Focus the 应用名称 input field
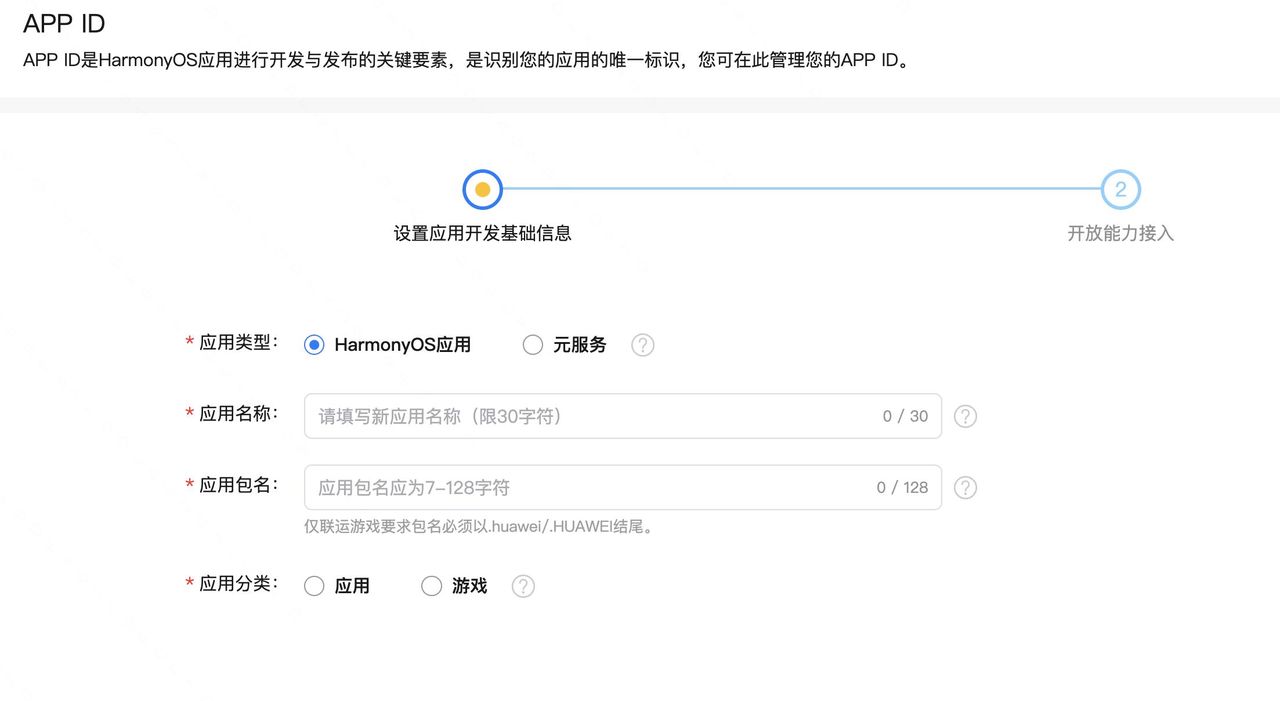 pos(623,416)
